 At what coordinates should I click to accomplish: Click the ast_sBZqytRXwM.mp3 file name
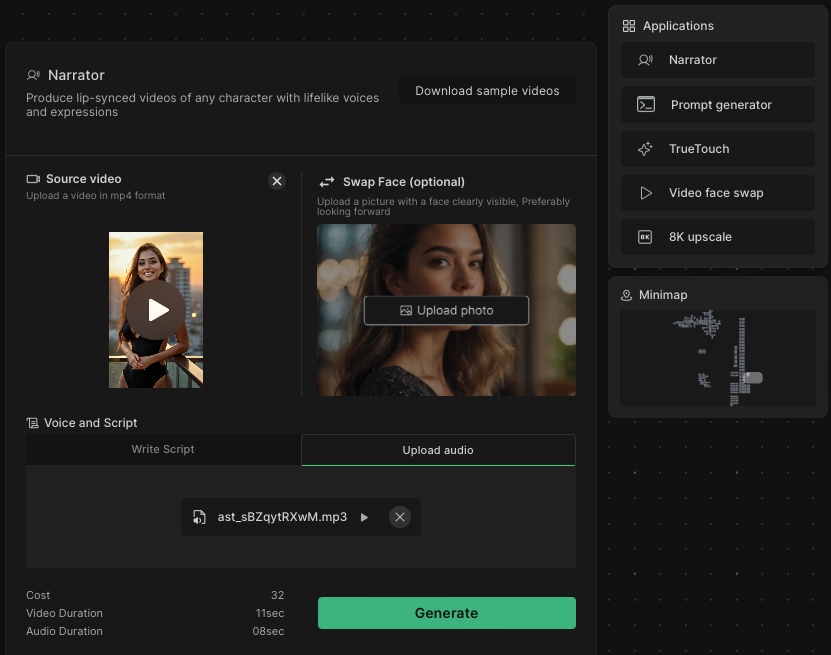(282, 517)
